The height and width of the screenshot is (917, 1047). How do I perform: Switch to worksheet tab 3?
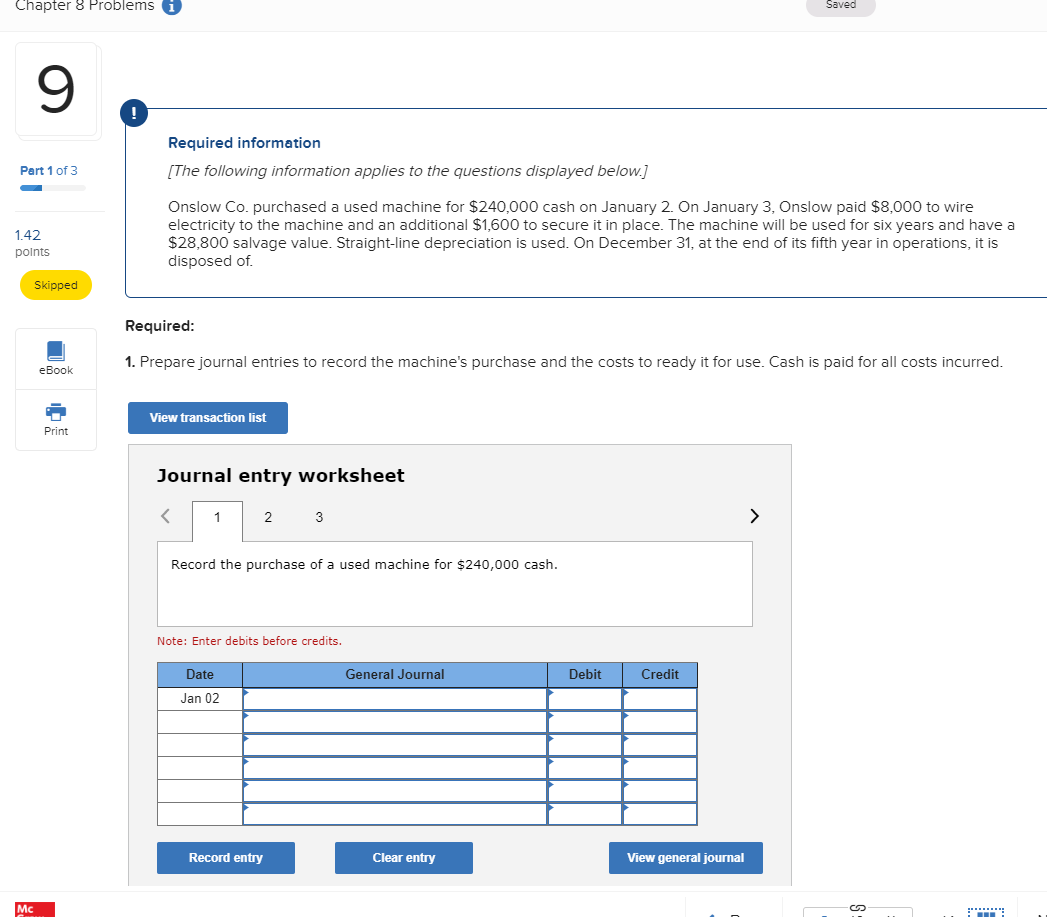(x=319, y=518)
